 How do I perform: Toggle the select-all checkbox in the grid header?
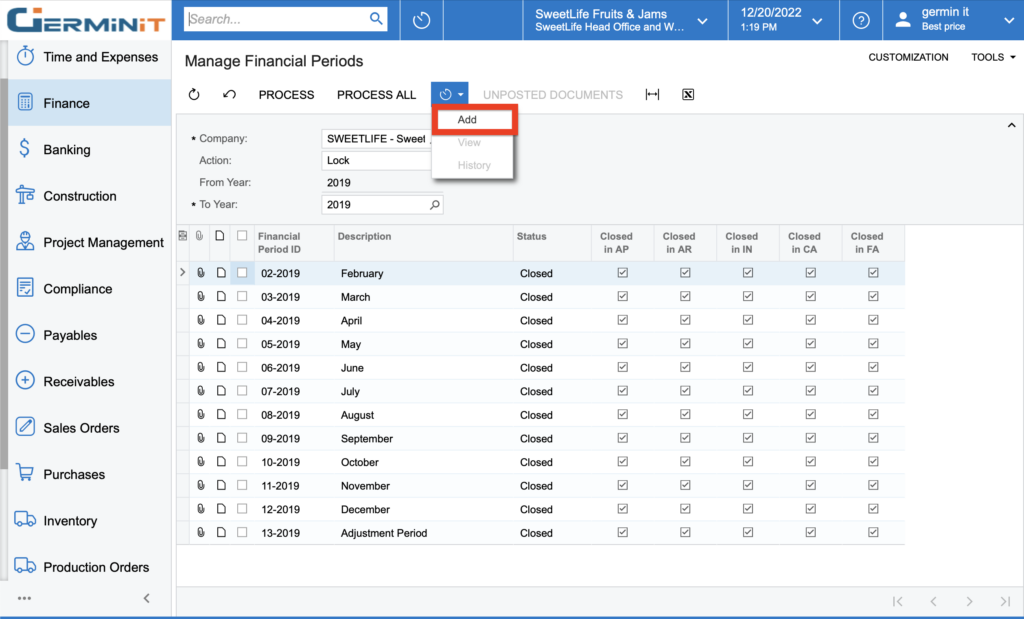tap(242, 236)
